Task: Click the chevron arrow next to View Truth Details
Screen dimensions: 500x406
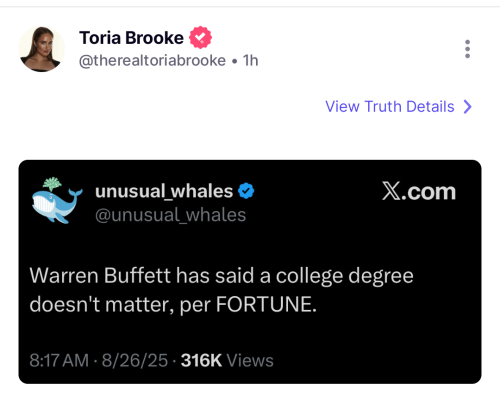Action: 468,107
